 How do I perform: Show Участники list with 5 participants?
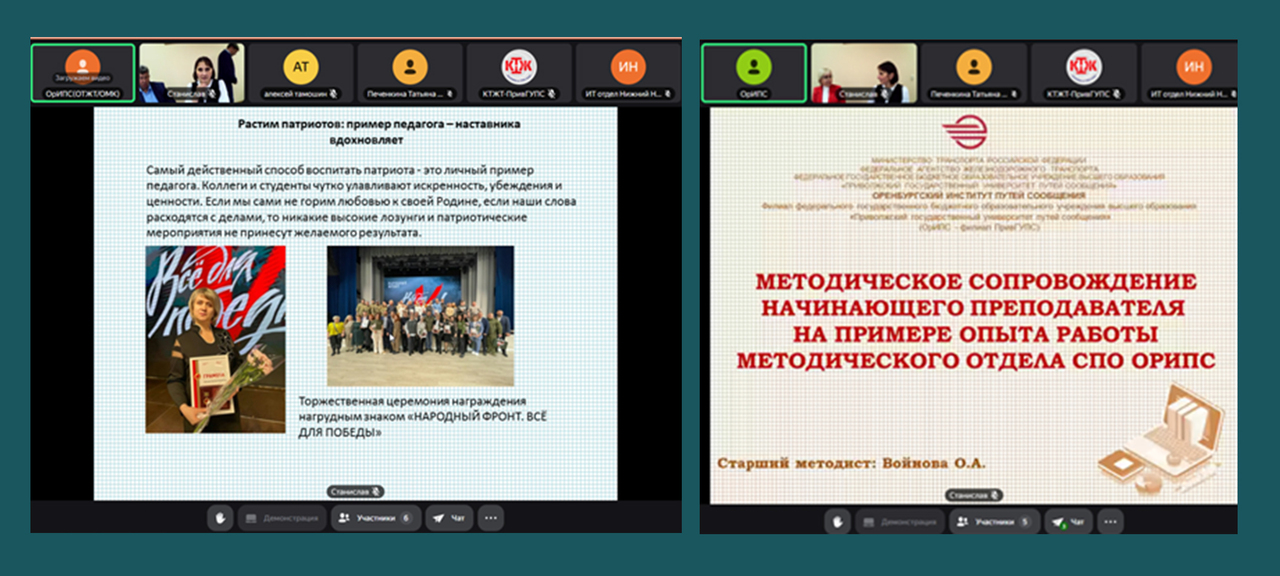tap(994, 521)
